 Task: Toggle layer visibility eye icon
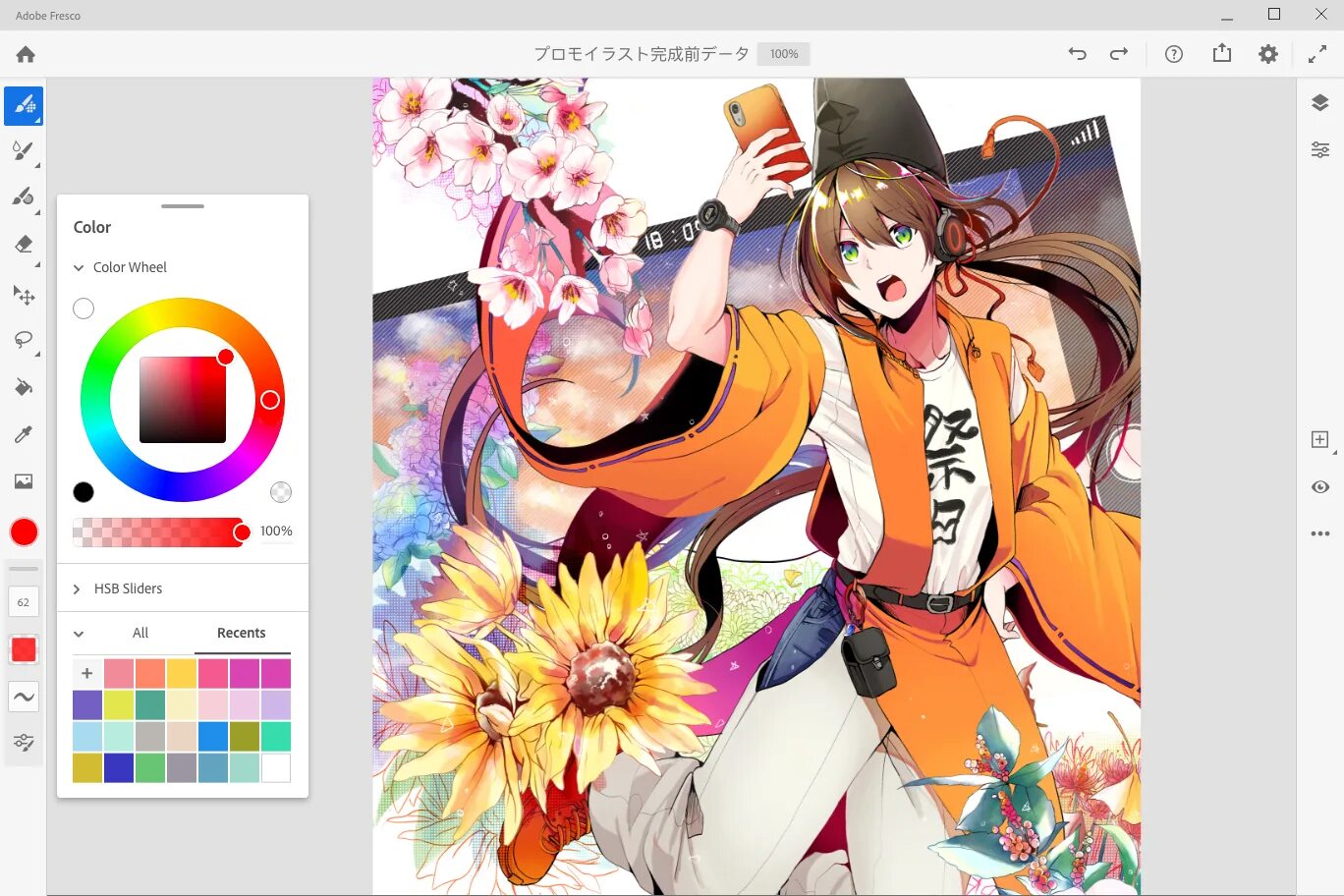(1320, 487)
